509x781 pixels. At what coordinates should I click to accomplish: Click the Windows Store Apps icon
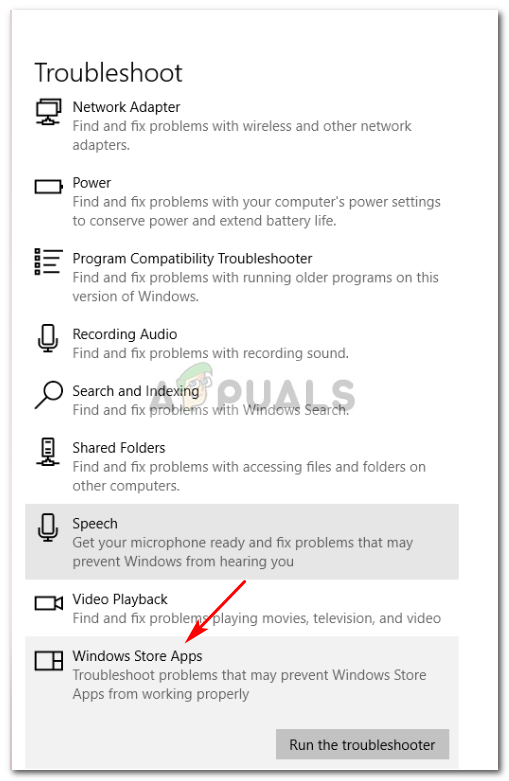pyautogui.click(x=48, y=661)
